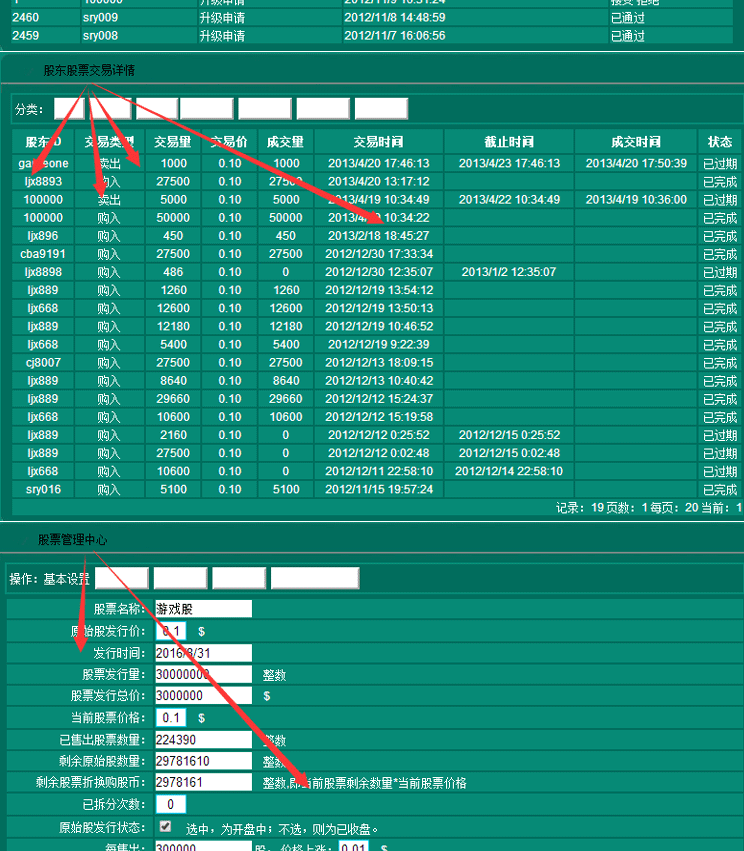Edit the 已售出股票数量 field showing 224390
The height and width of the screenshot is (851, 744).
pos(204,740)
